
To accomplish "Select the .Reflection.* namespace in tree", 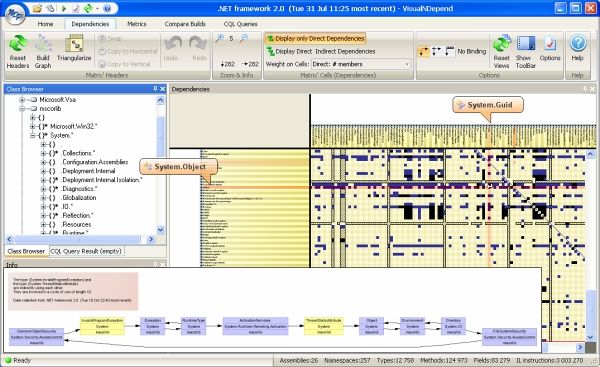I will pyautogui.click(x=77, y=215).
